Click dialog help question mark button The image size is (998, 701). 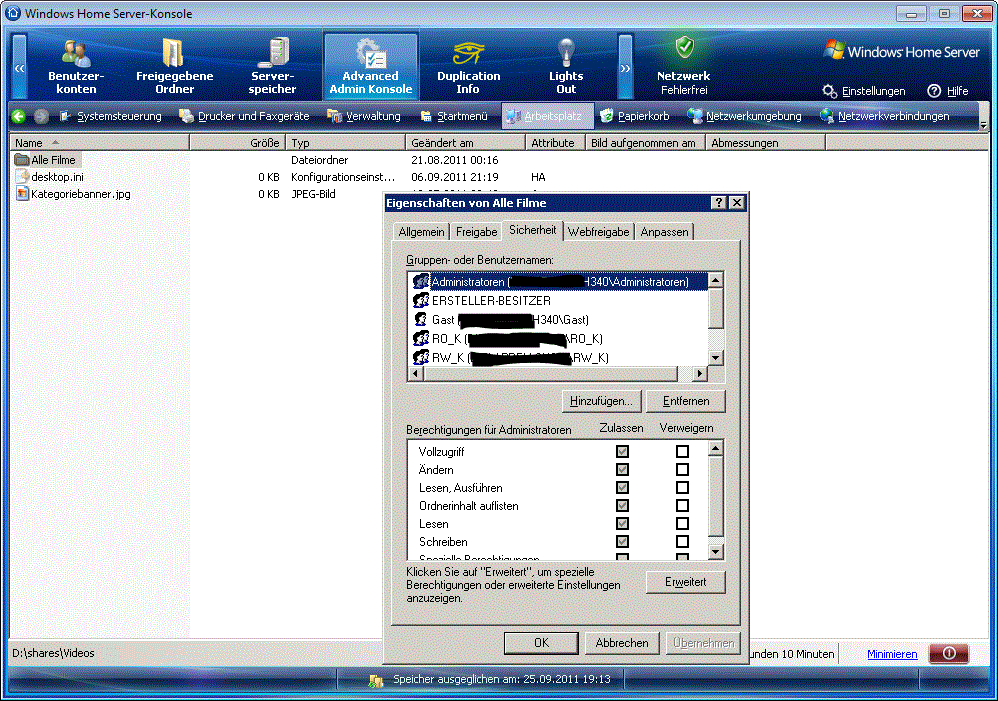pyautogui.click(x=719, y=202)
